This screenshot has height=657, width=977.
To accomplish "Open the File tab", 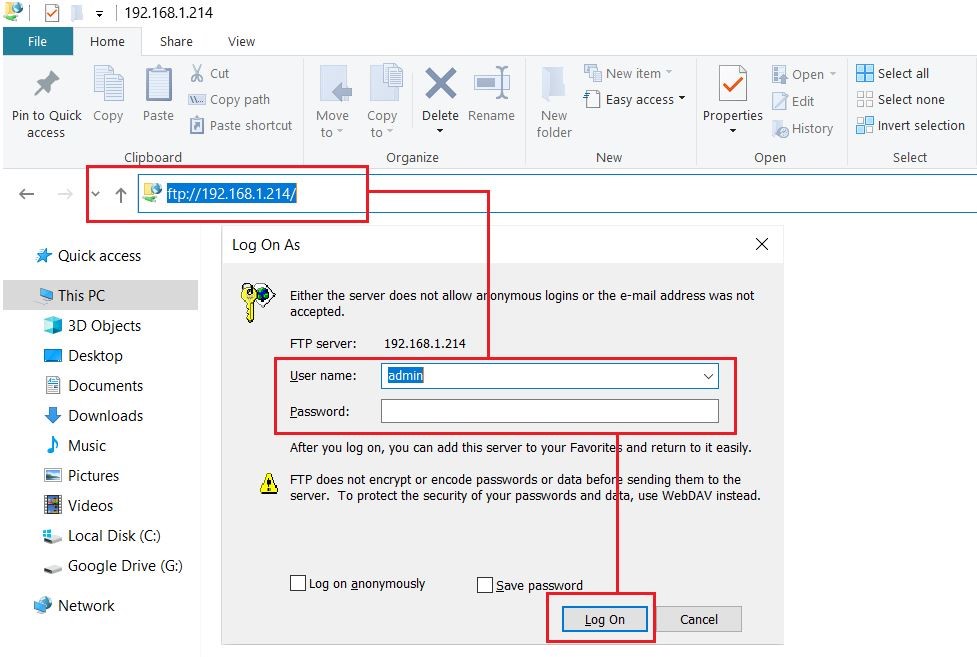I will click(x=37, y=41).
